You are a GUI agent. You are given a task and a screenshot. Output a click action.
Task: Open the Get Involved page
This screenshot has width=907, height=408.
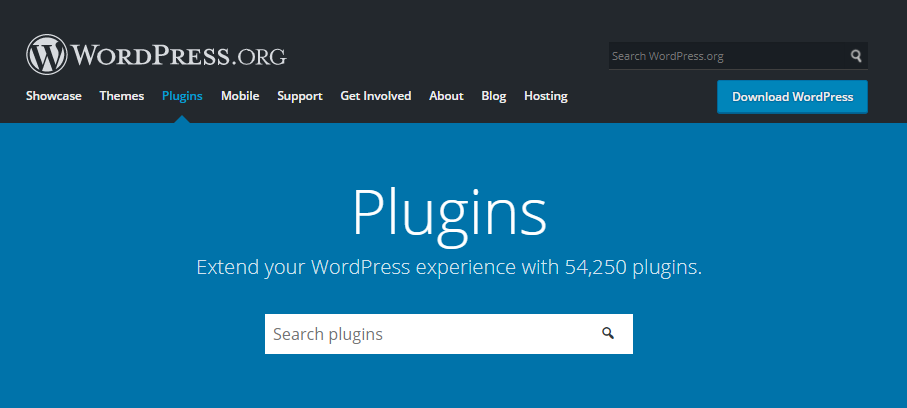376,96
